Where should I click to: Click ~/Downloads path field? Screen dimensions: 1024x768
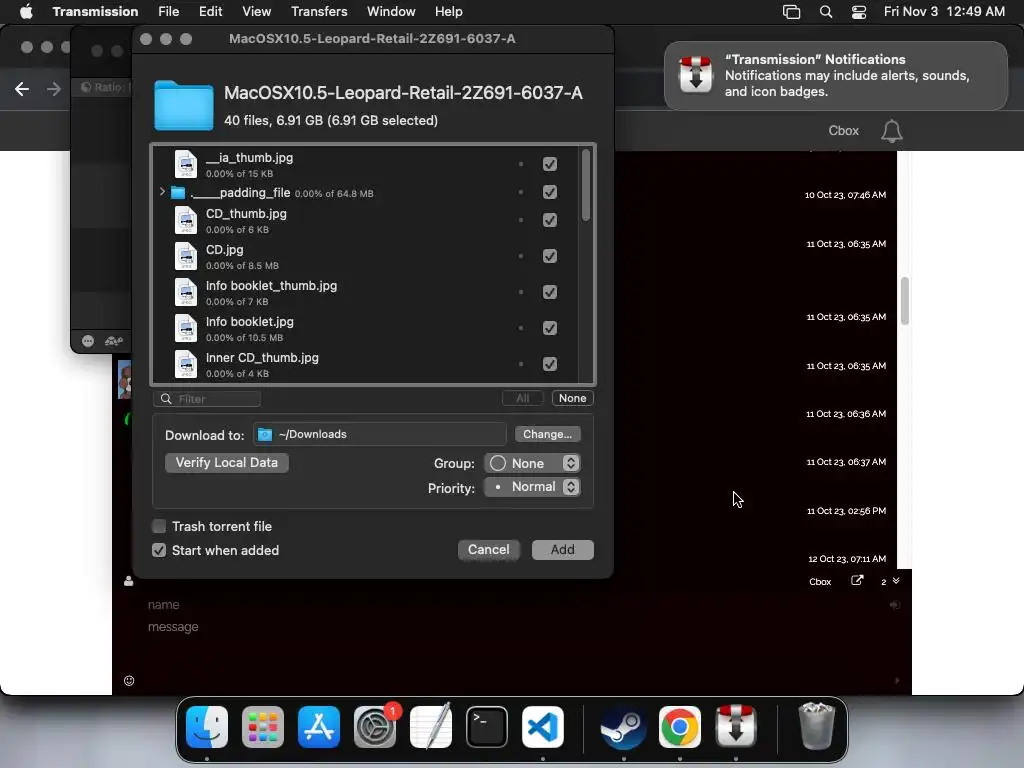pyautogui.click(x=379, y=434)
